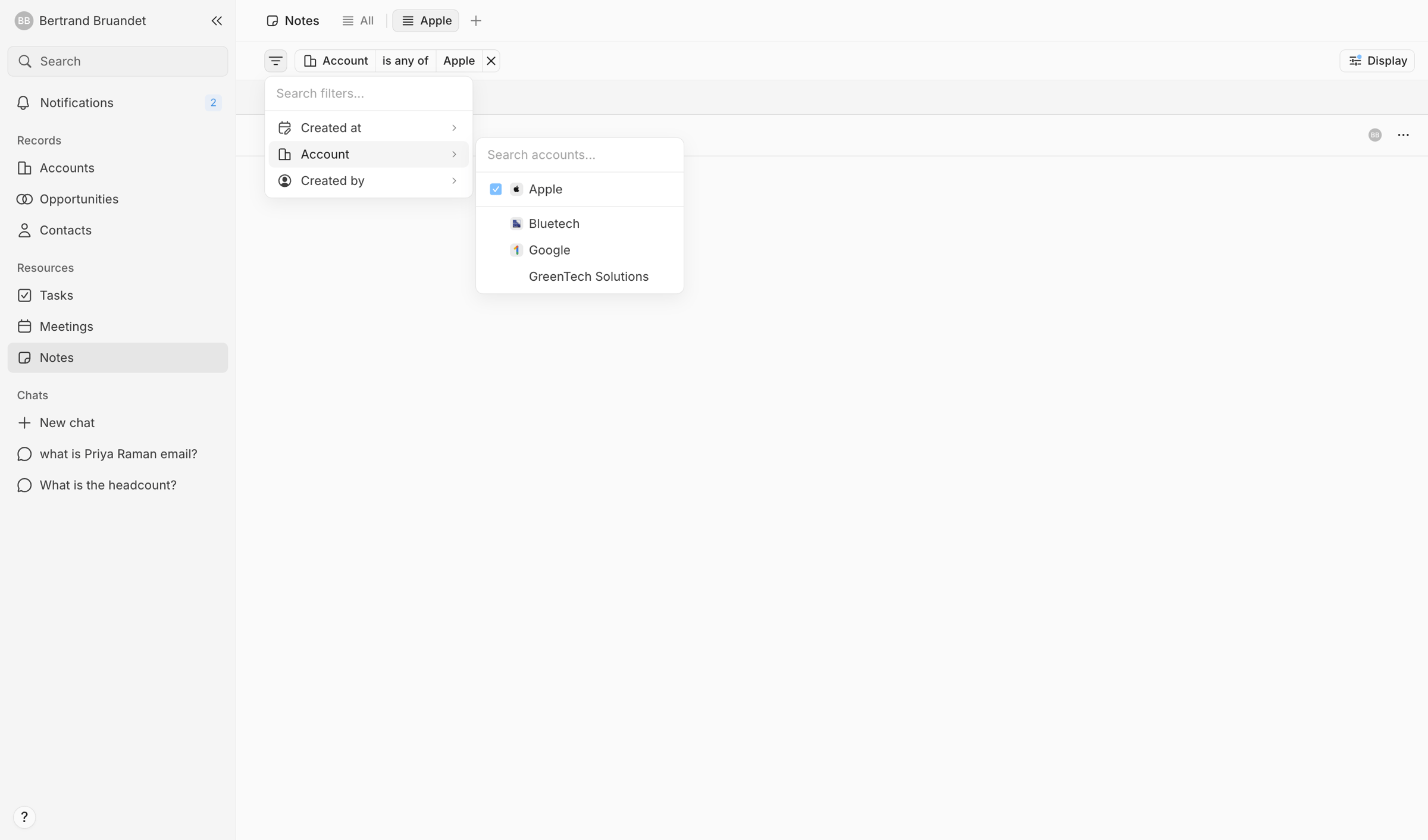Click the Accounts building icon in sidebar
This screenshot has height=840, width=1428.
coord(24,168)
